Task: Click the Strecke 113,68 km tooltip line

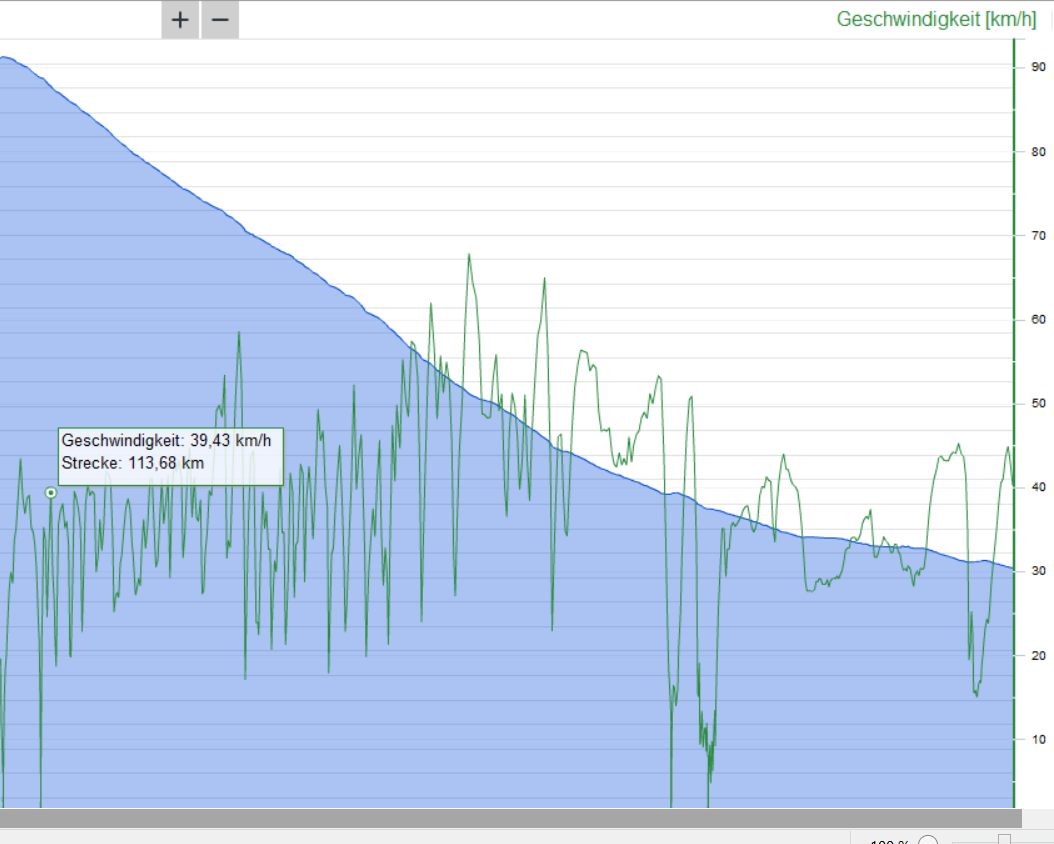Action: [133, 463]
